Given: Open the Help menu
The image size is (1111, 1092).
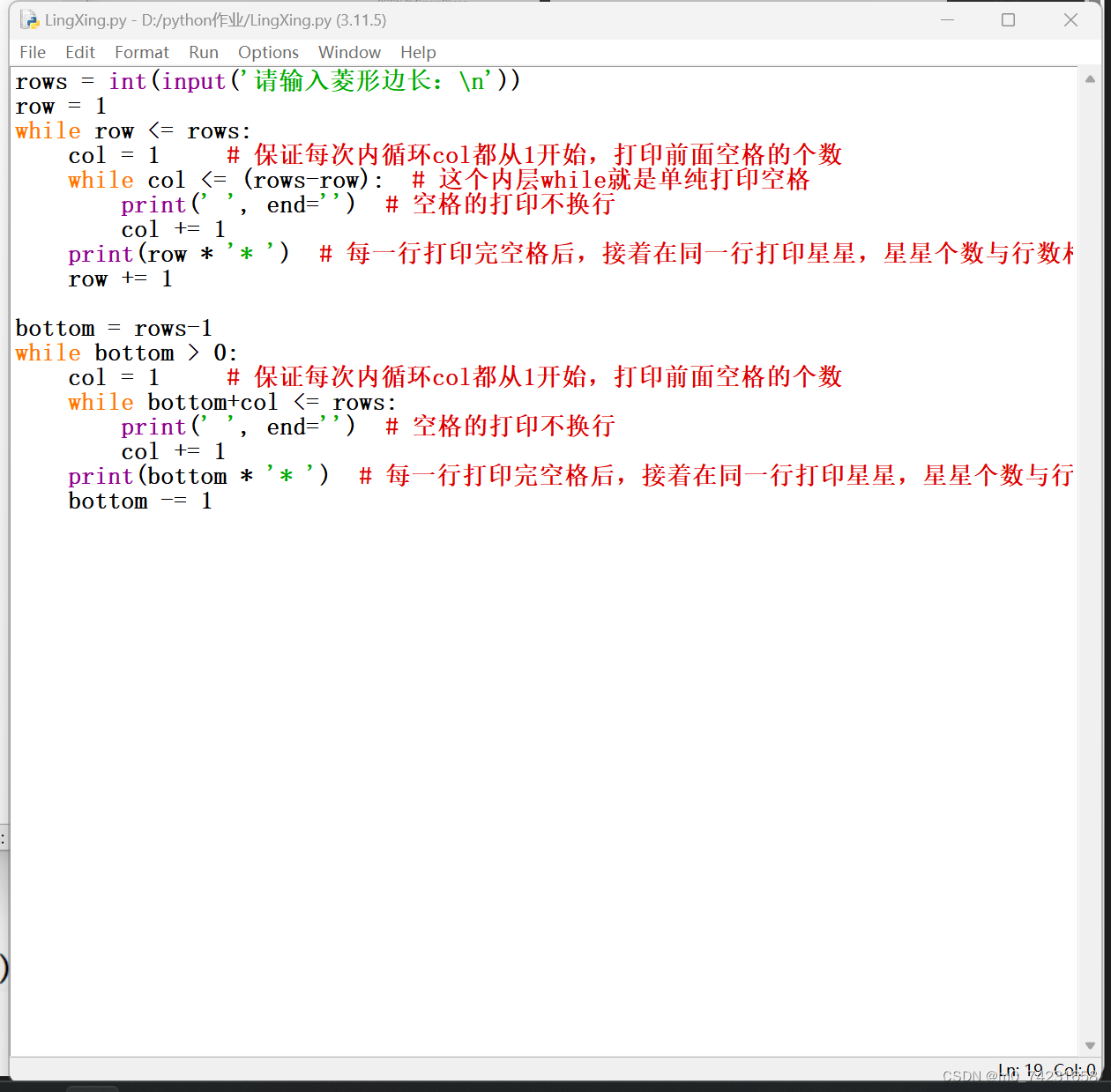Looking at the screenshot, I should point(418,53).
